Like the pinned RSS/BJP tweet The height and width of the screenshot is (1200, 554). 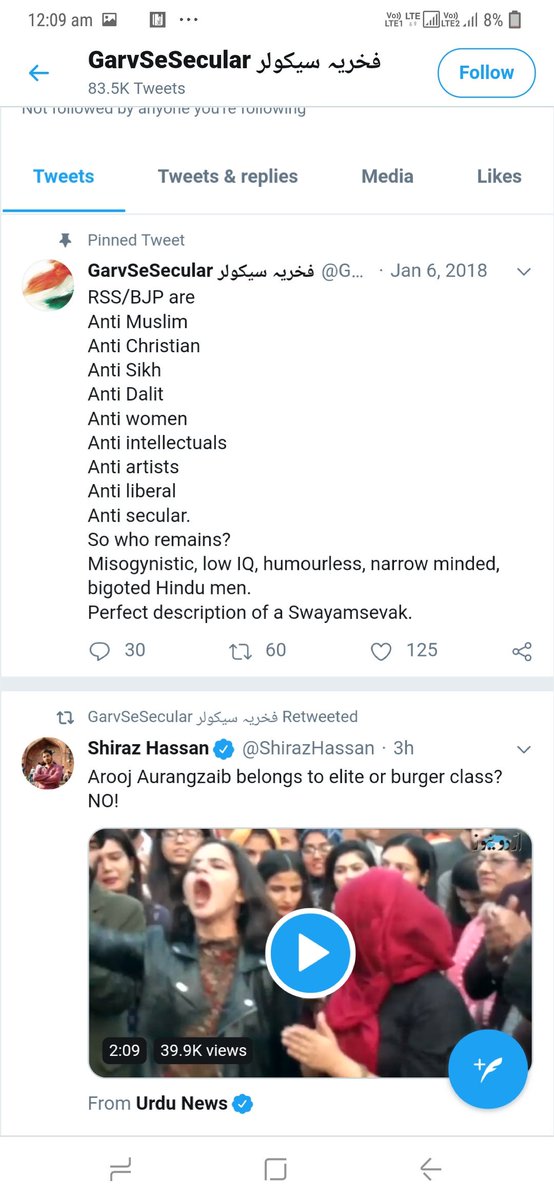point(381,651)
